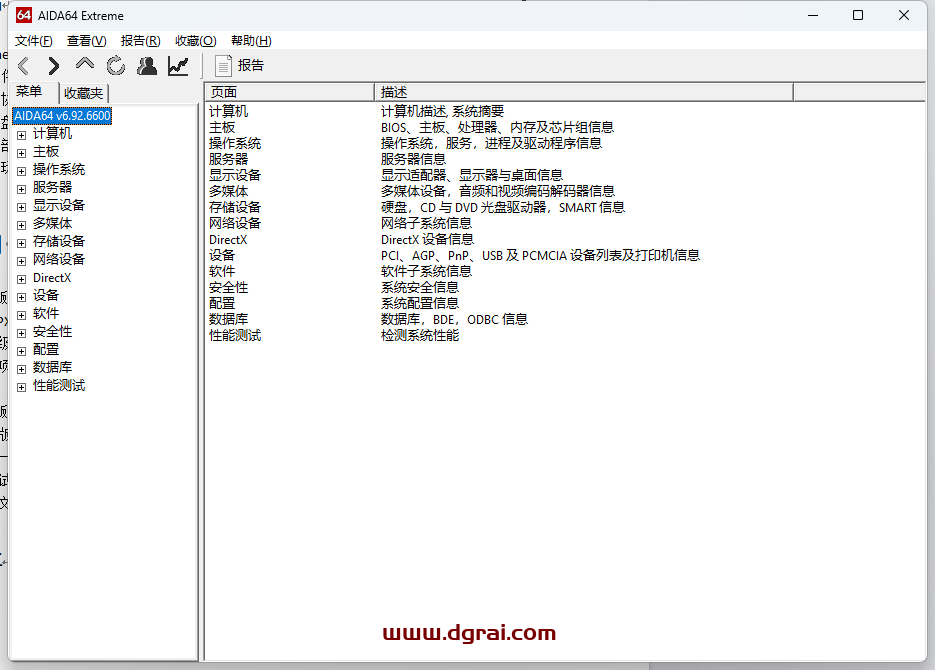935x670 pixels.
Task: Click 配置 in the 页面 list
Action: click(222, 303)
